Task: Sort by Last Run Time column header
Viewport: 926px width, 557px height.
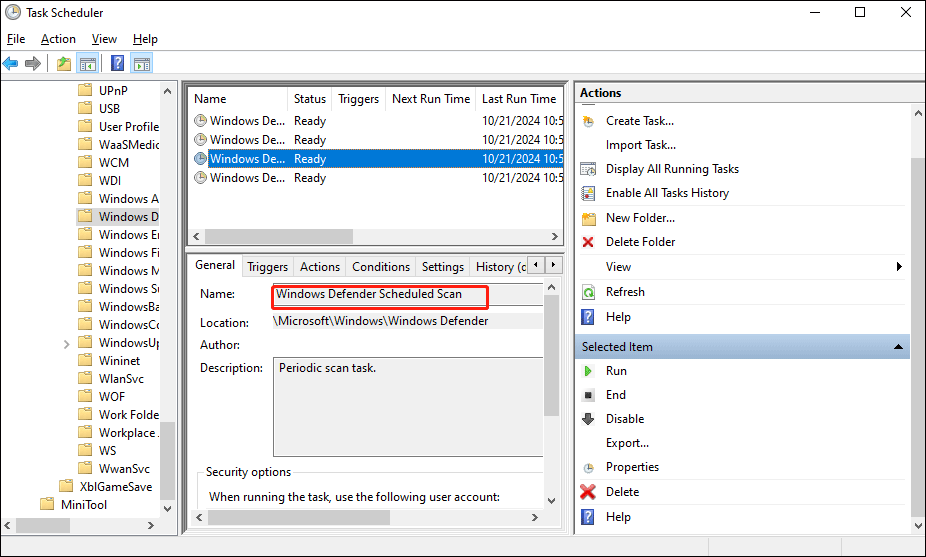Action: pyautogui.click(x=519, y=99)
